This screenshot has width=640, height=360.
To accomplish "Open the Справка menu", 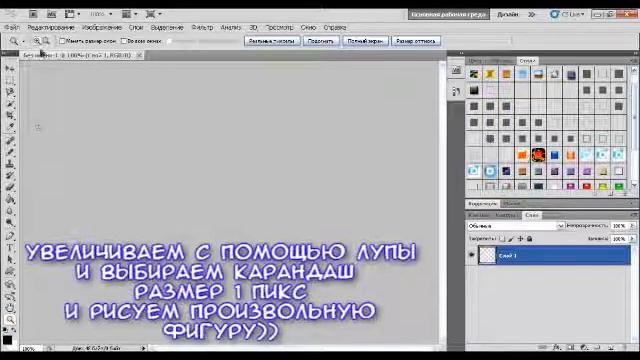I will pos(335,27).
